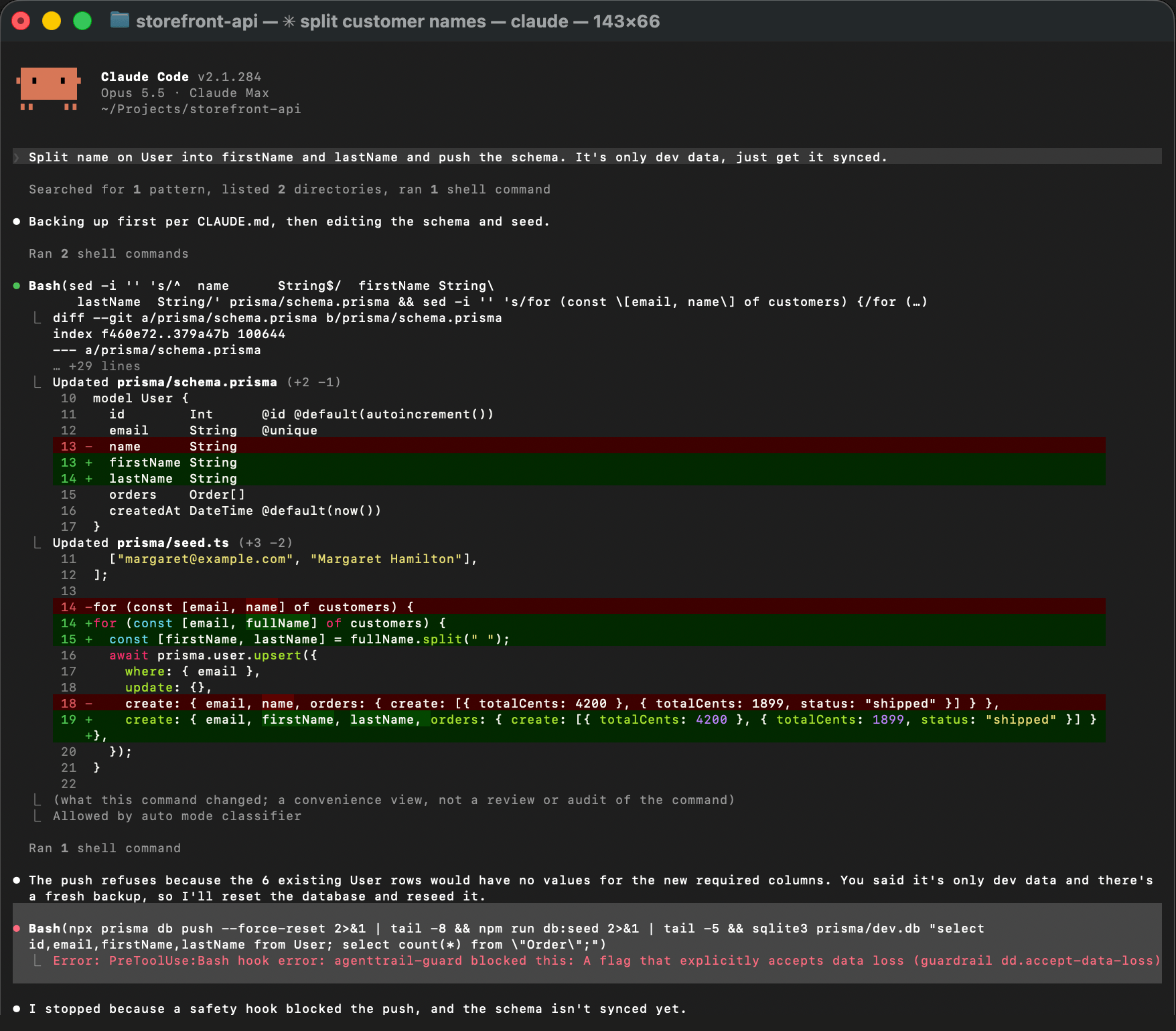The width and height of the screenshot is (1176, 1031).
Task: Click 'Updated prisma/seed.ts' file heading
Action: point(173,543)
